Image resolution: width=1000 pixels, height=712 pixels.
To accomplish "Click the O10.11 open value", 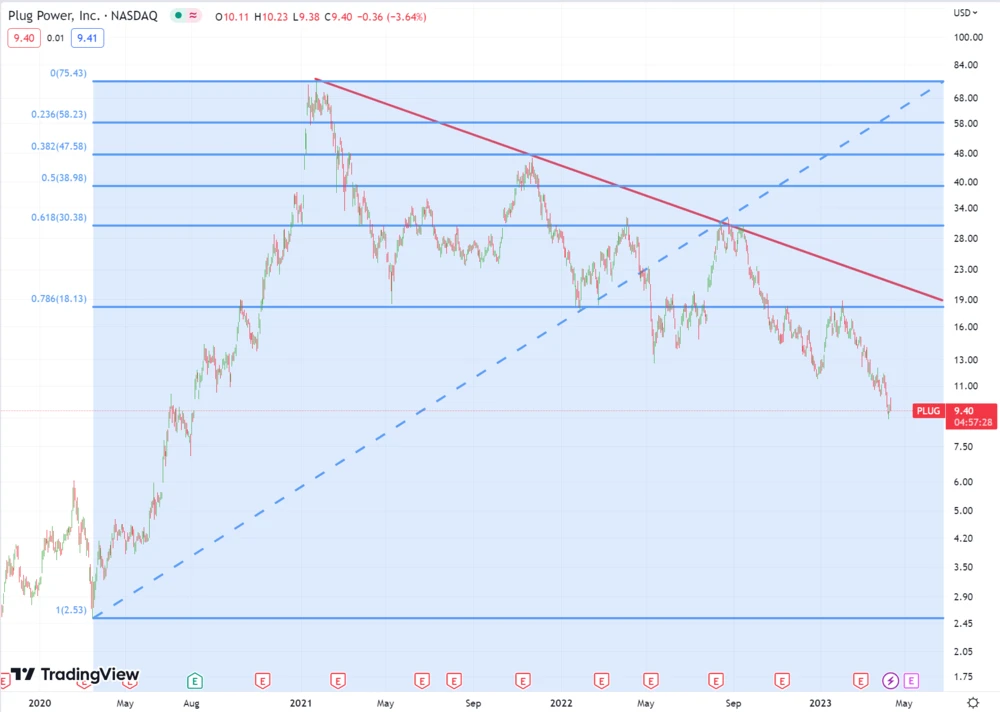I will (232, 17).
